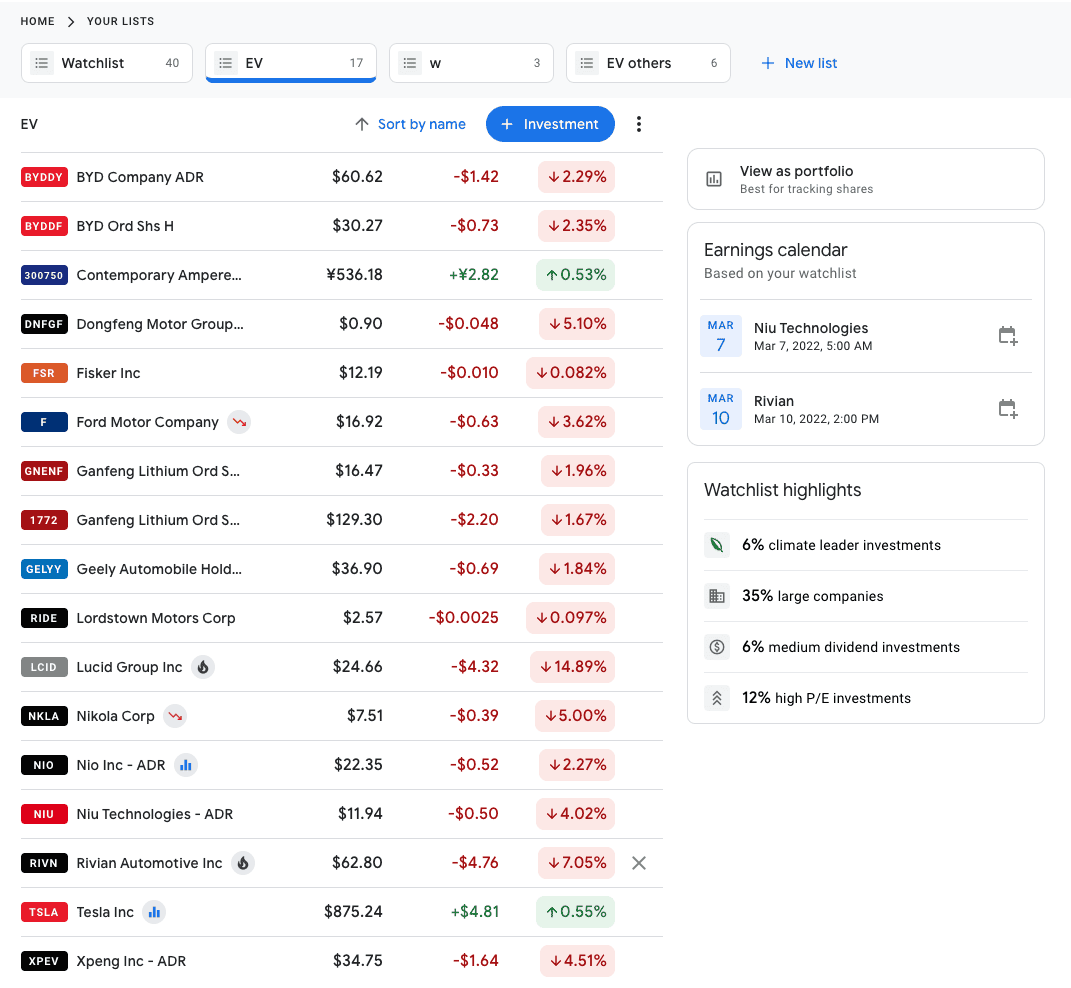The height and width of the screenshot is (988, 1071).
Task: Click the building icon for large companies
Action: pos(717,596)
